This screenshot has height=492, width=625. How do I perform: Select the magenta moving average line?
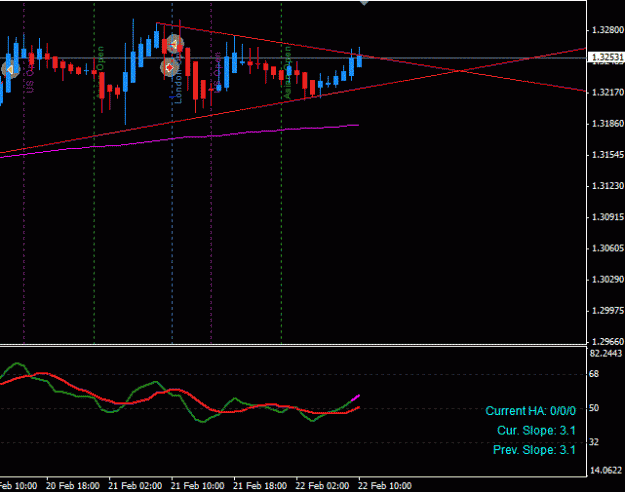coord(179,138)
